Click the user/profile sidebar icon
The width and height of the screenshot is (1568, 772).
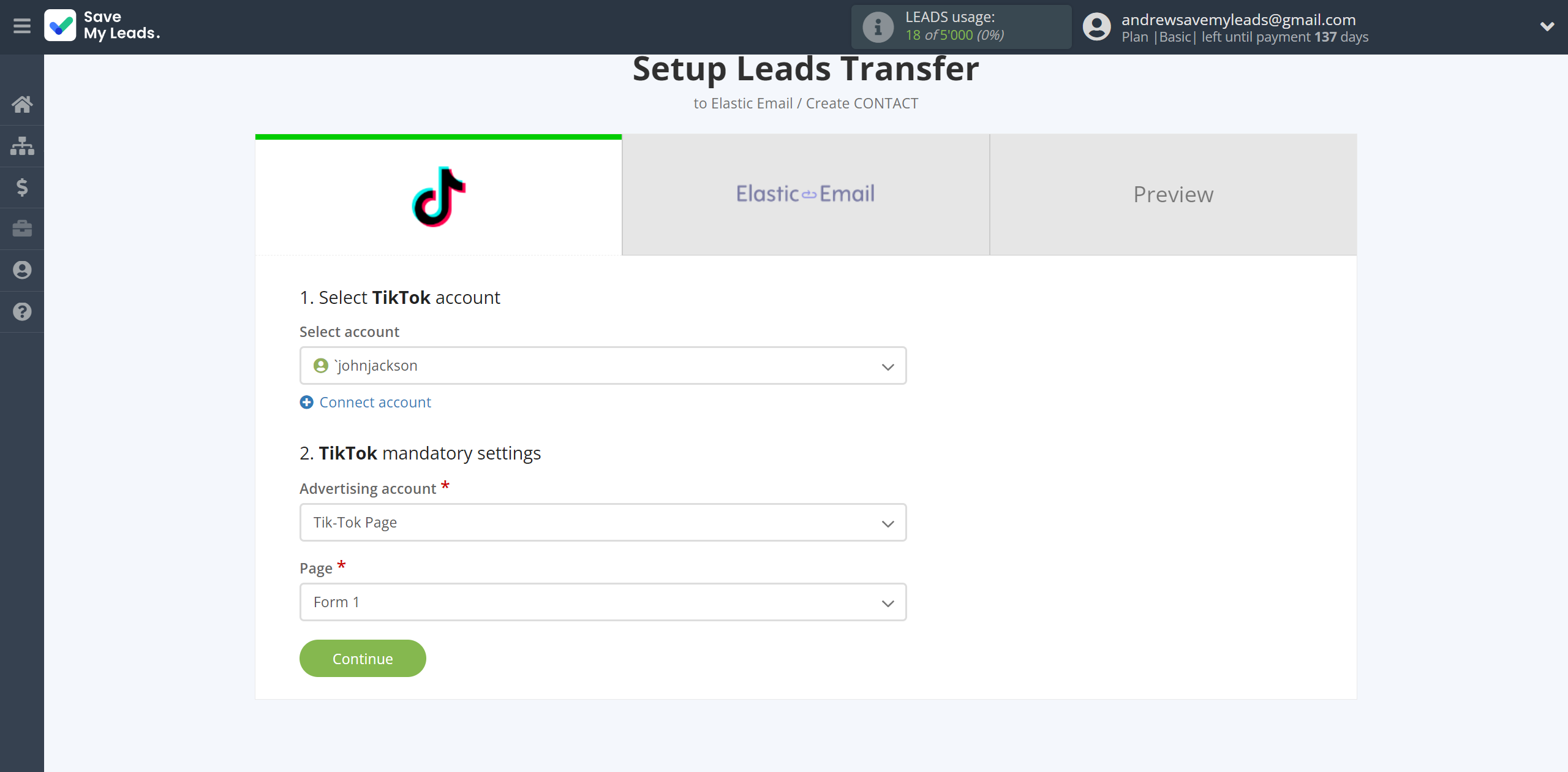tap(22, 270)
